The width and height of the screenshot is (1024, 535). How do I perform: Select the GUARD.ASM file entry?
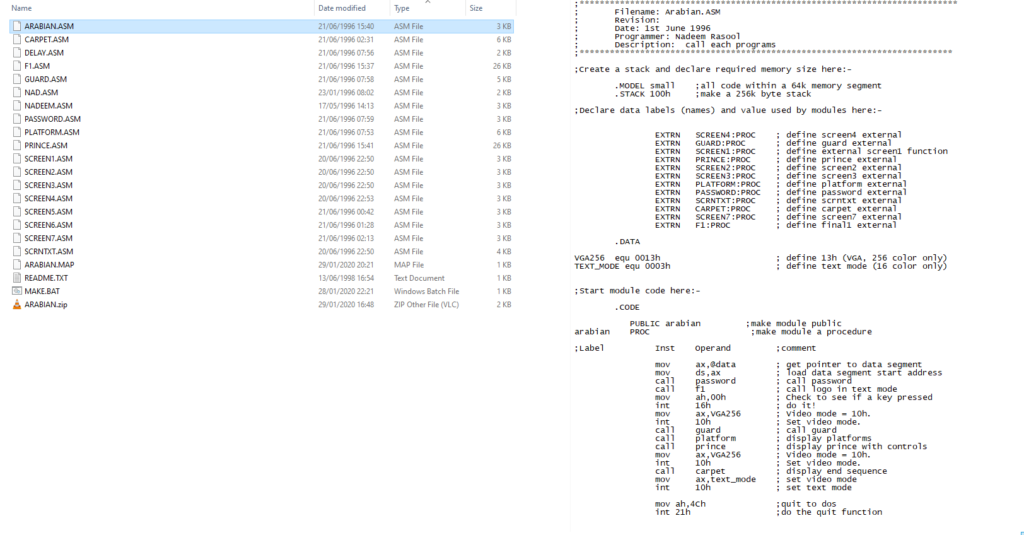point(46,79)
